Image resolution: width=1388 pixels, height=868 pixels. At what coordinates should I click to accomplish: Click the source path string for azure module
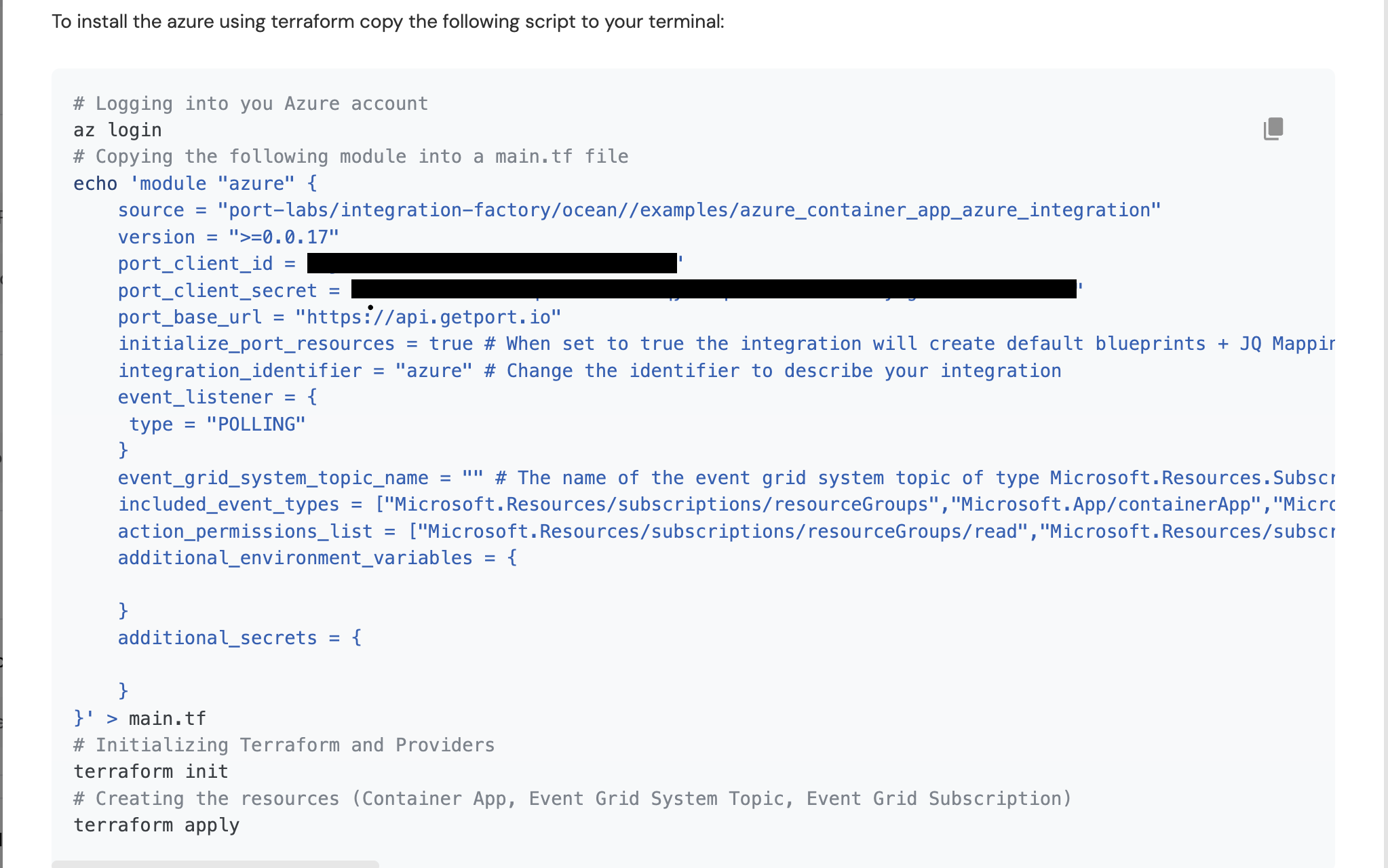pyautogui.click(x=689, y=210)
